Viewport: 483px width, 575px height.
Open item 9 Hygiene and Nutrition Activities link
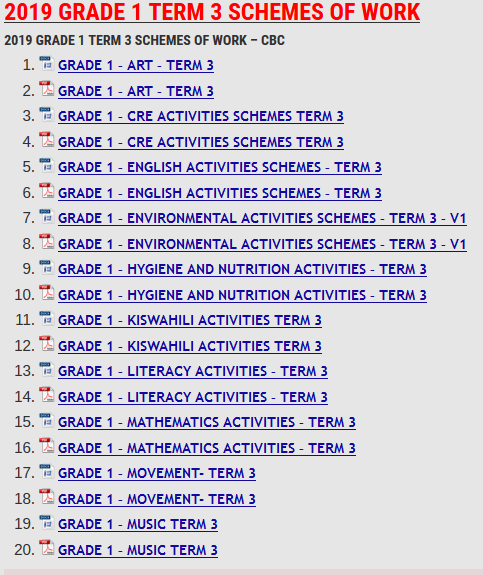pyautogui.click(x=242, y=269)
